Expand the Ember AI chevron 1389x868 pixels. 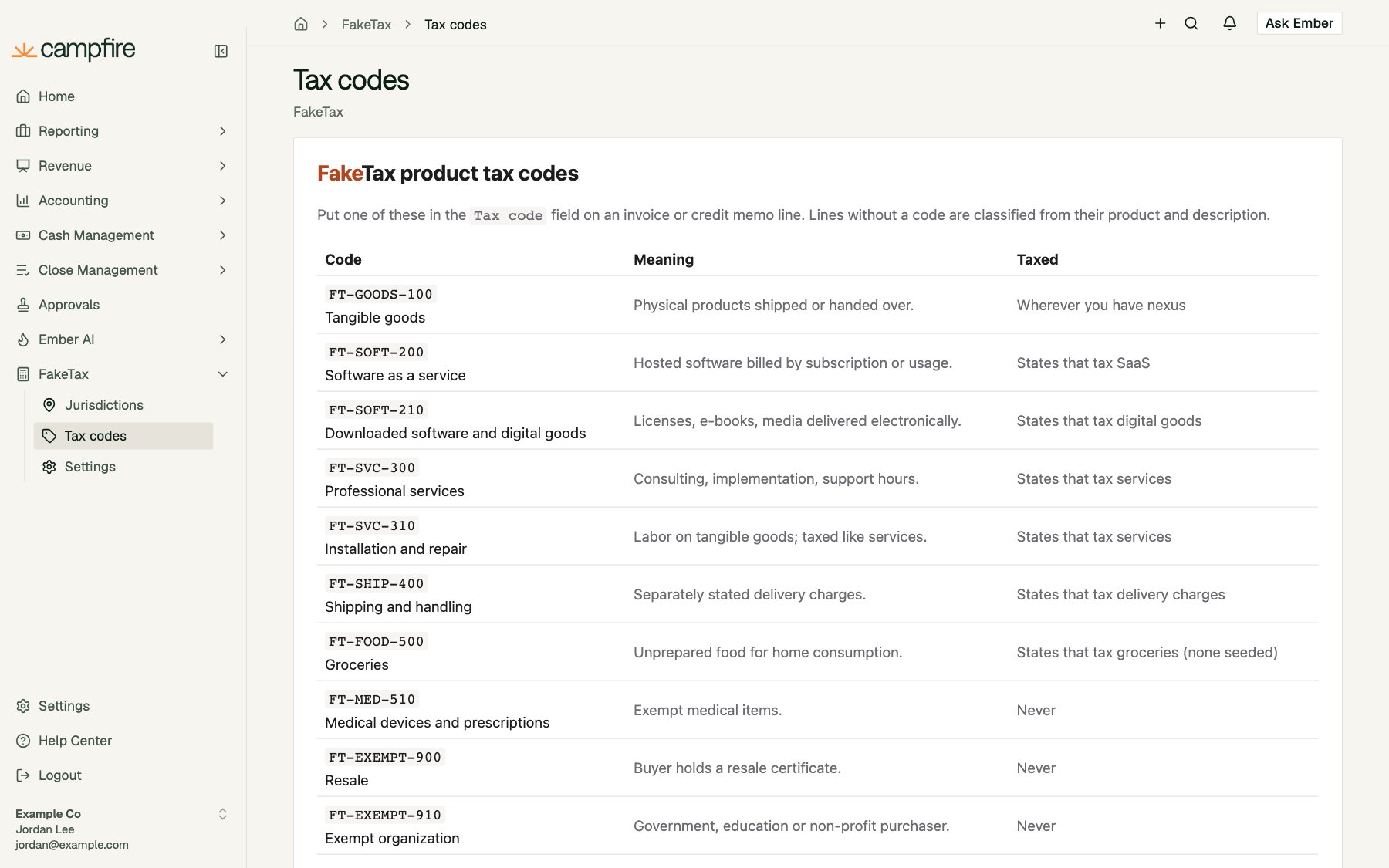pos(222,339)
